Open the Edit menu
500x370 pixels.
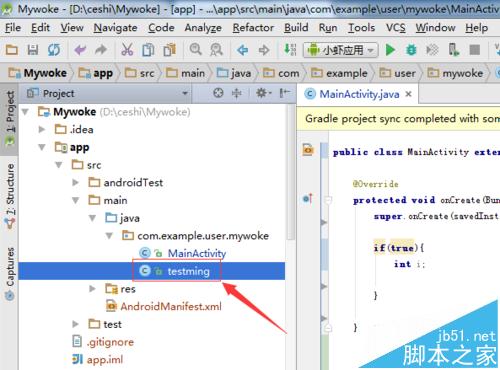40,28
